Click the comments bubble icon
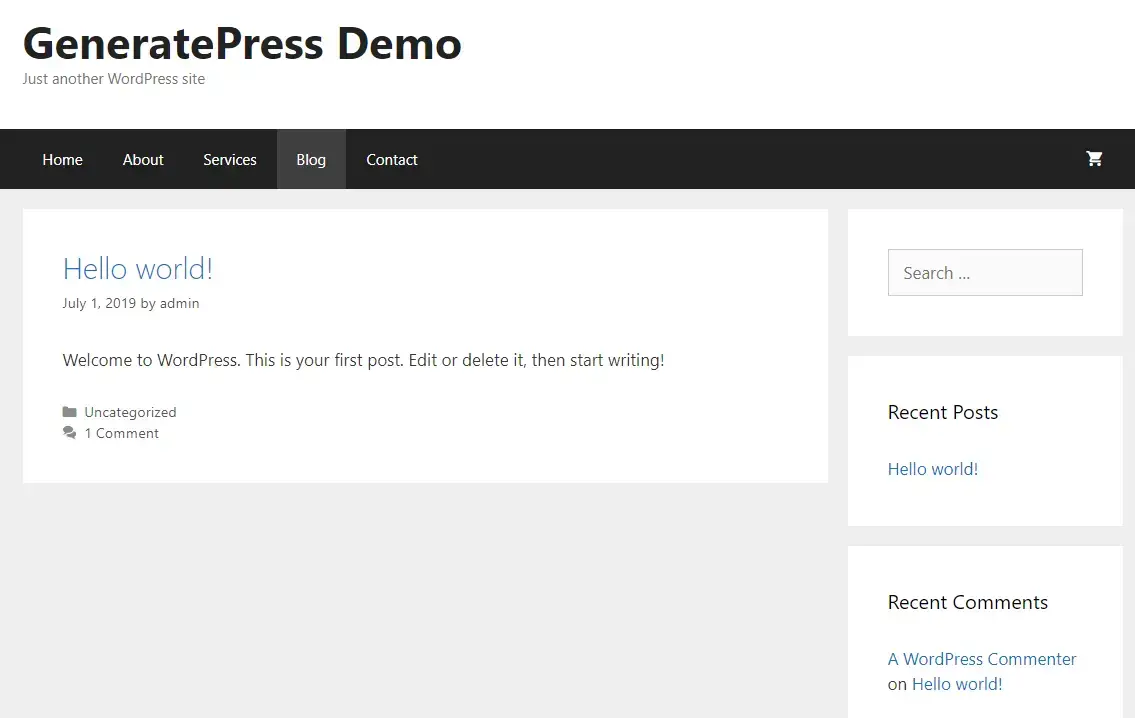 pyautogui.click(x=69, y=433)
